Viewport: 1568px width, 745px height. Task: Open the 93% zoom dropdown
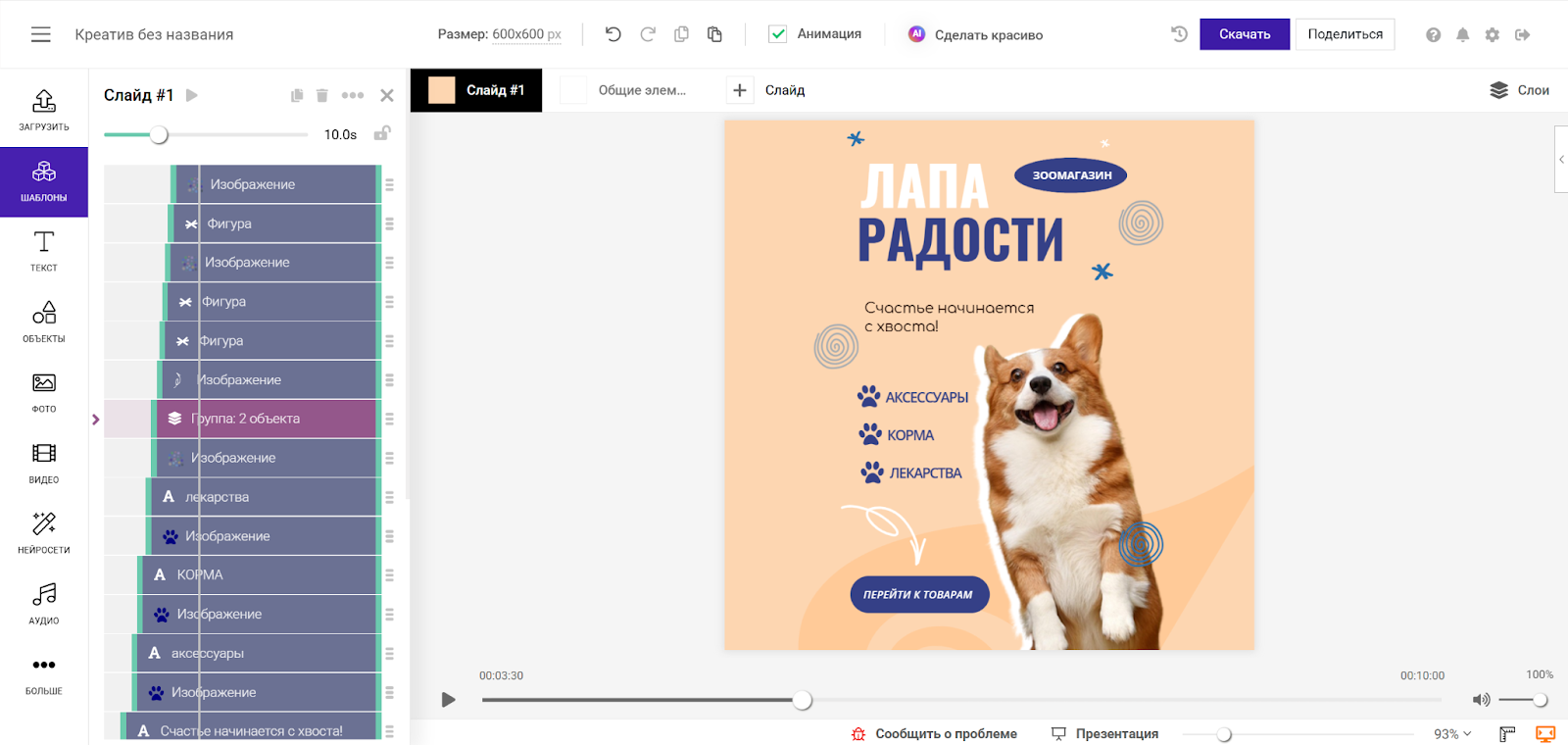click(x=1452, y=734)
